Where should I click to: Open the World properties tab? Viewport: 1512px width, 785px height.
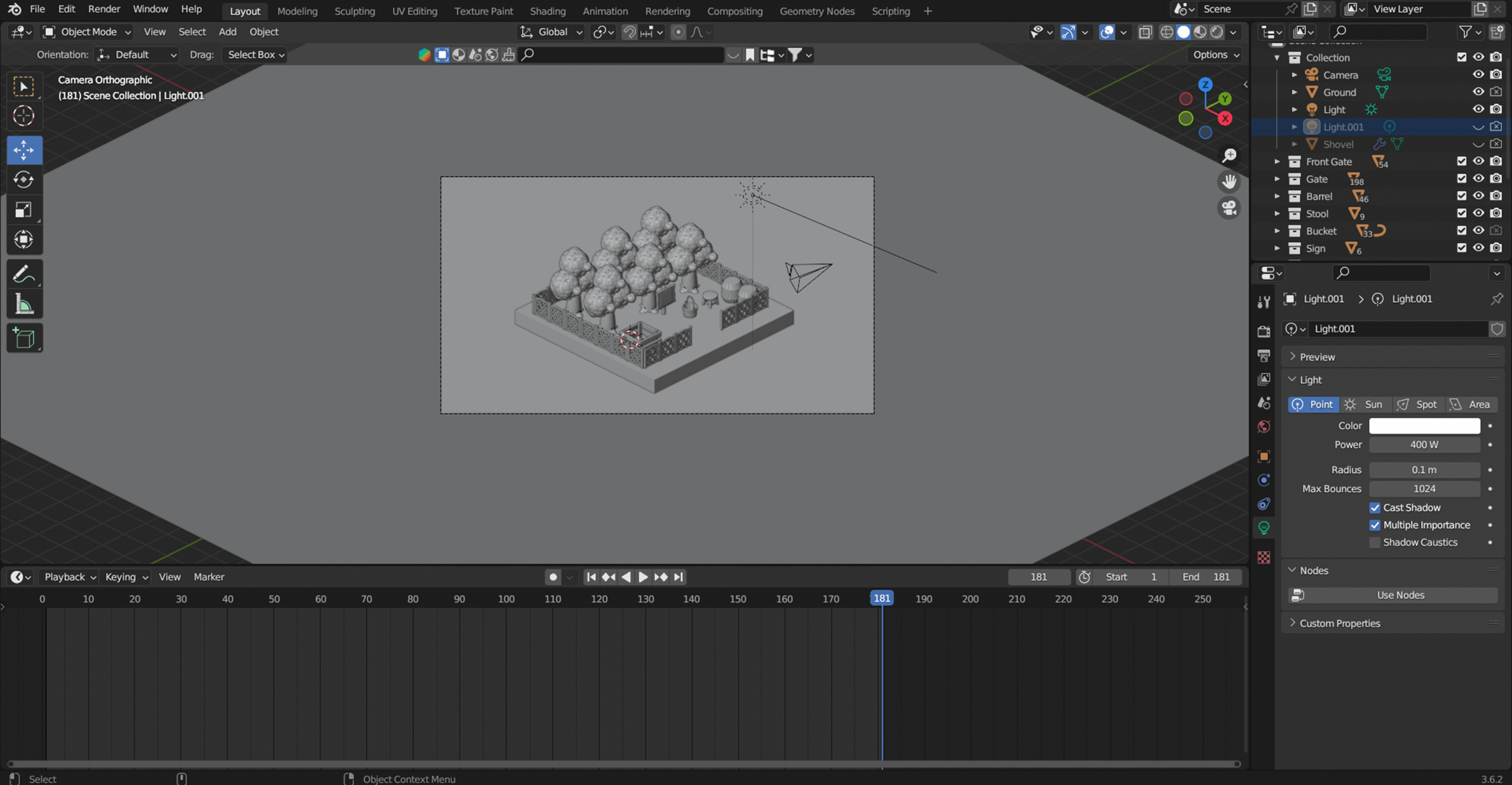point(1264,426)
